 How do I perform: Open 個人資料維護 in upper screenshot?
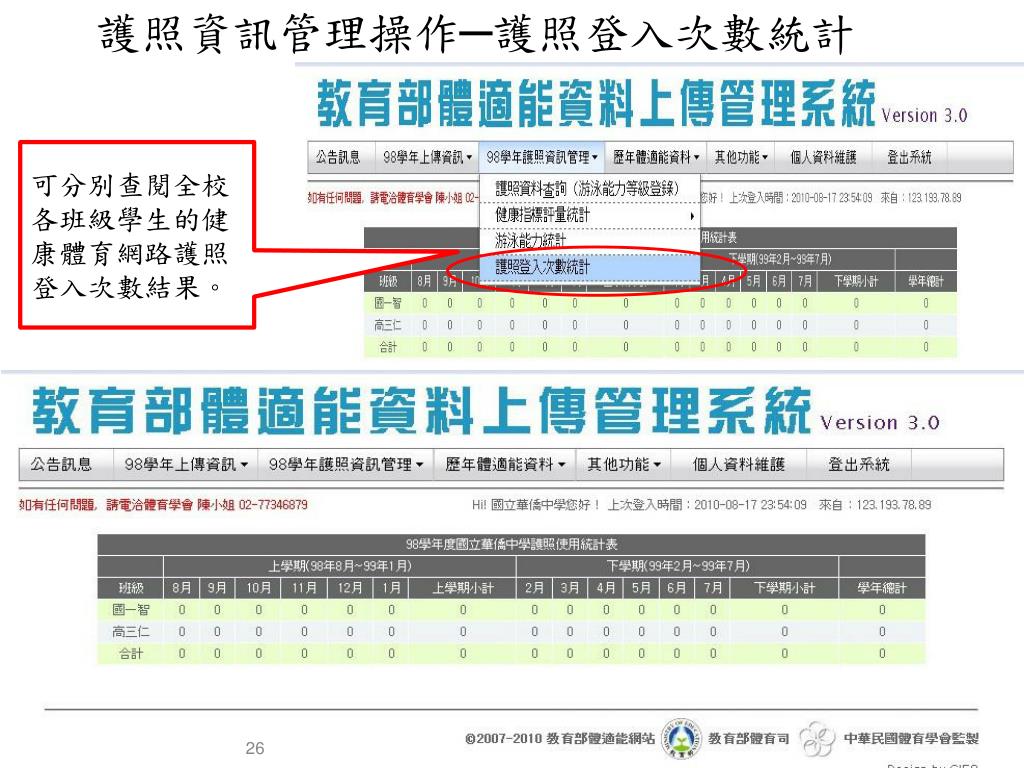pos(823,157)
